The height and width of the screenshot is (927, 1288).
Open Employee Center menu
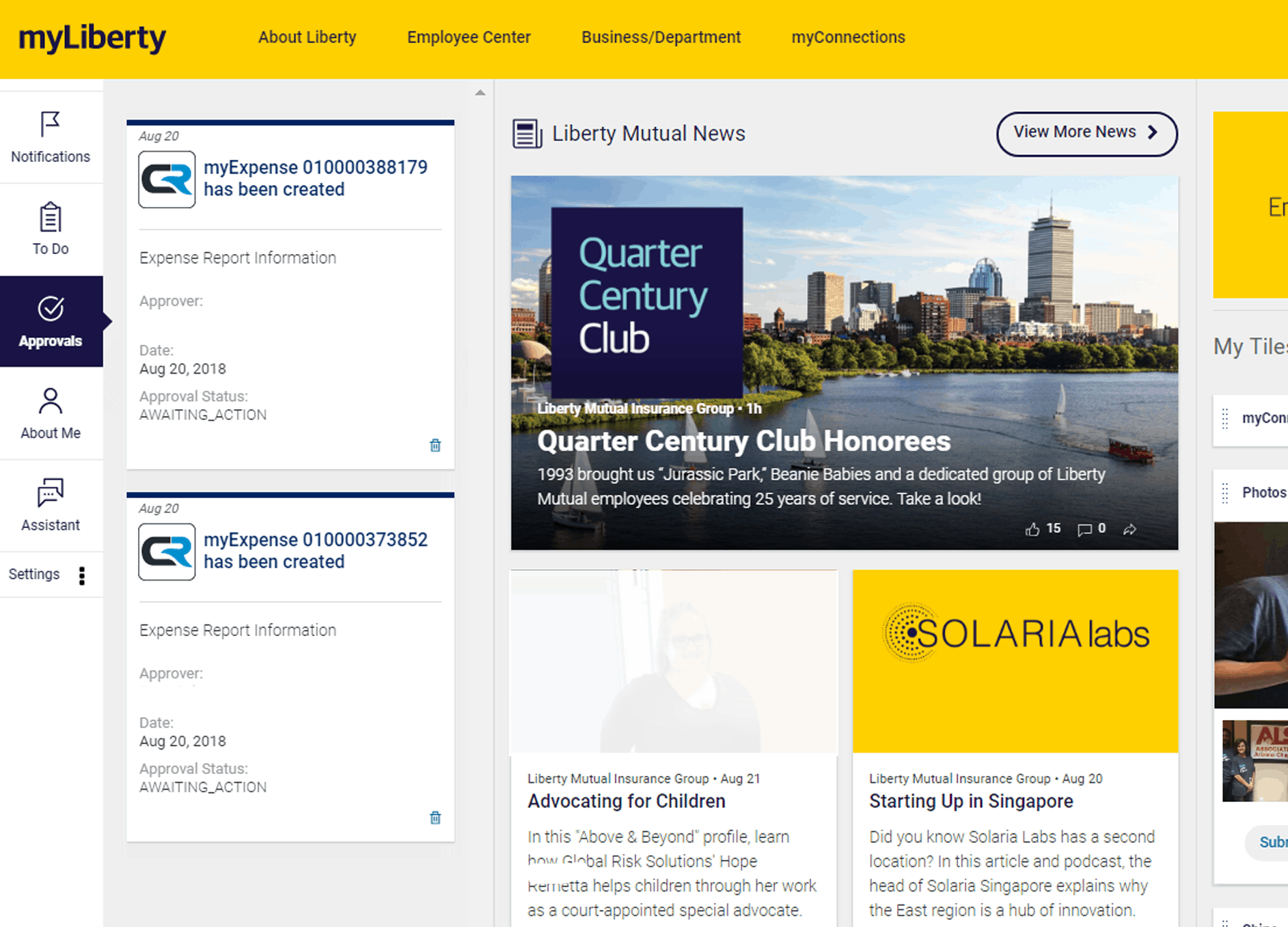point(469,38)
